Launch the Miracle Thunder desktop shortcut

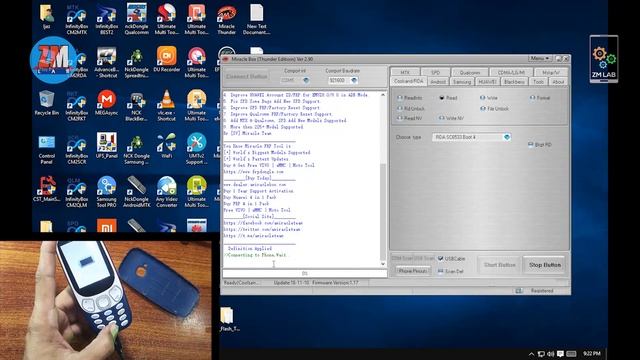226,20
